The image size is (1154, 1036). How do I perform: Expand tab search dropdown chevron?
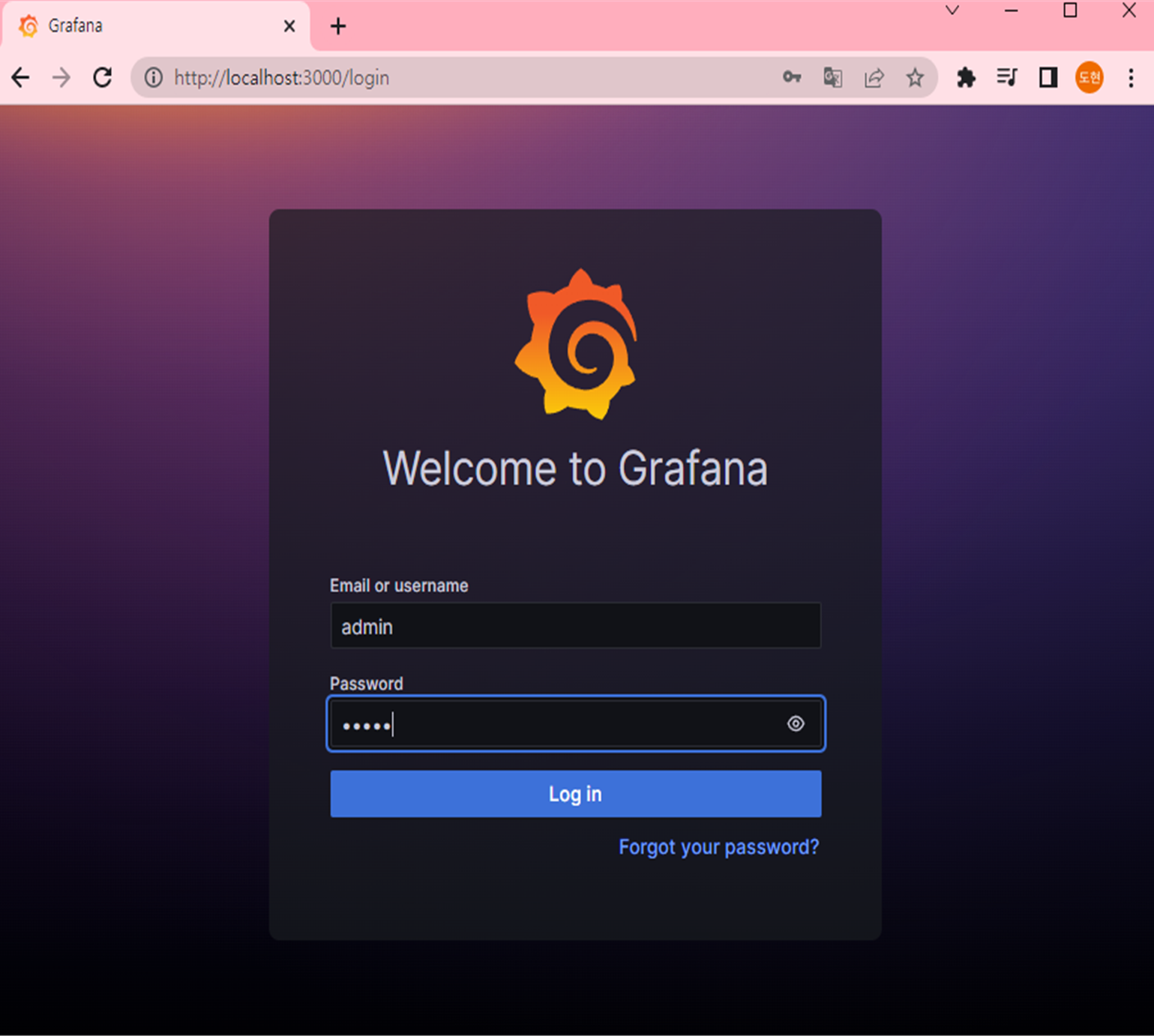pyautogui.click(x=952, y=10)
